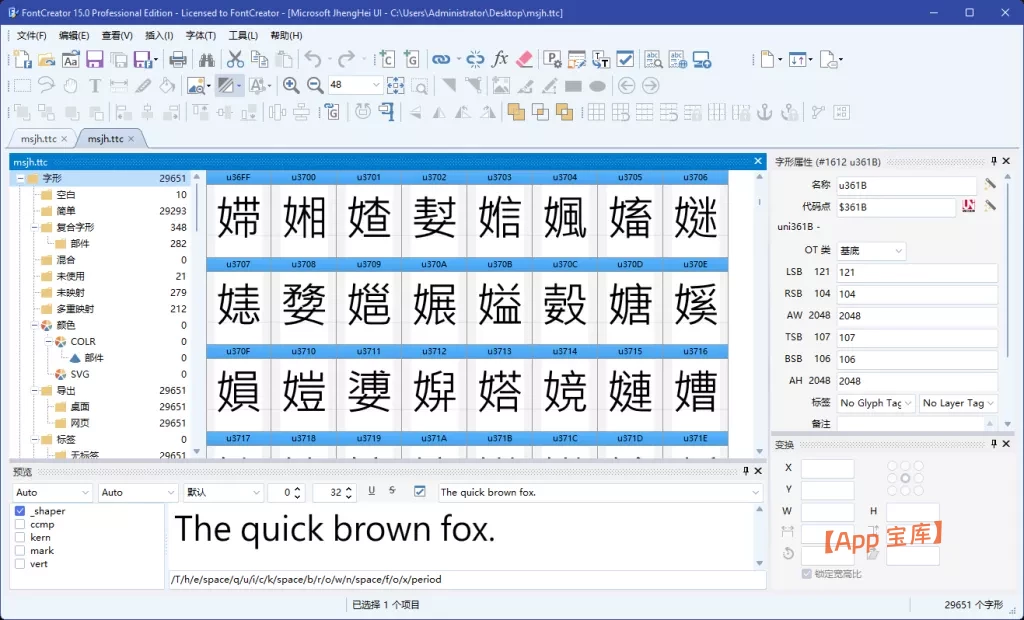Toggle the vert feature checkbox

pos(20,563)
